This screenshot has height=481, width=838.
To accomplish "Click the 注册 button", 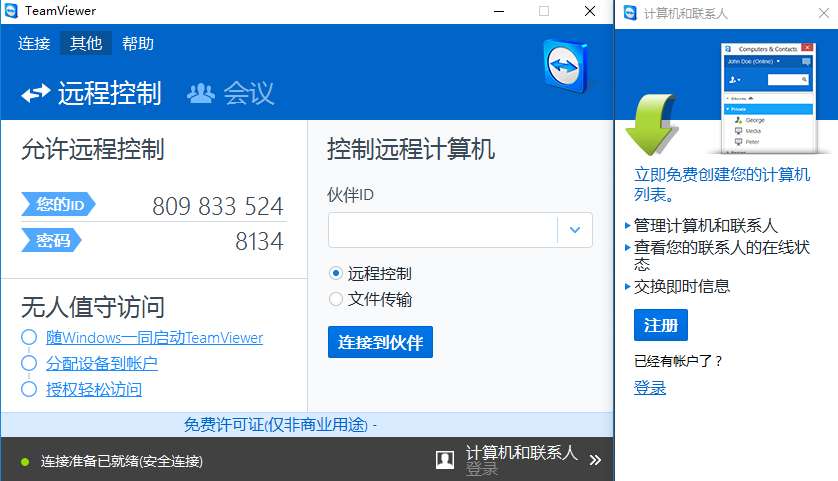I will pos(661,325).
